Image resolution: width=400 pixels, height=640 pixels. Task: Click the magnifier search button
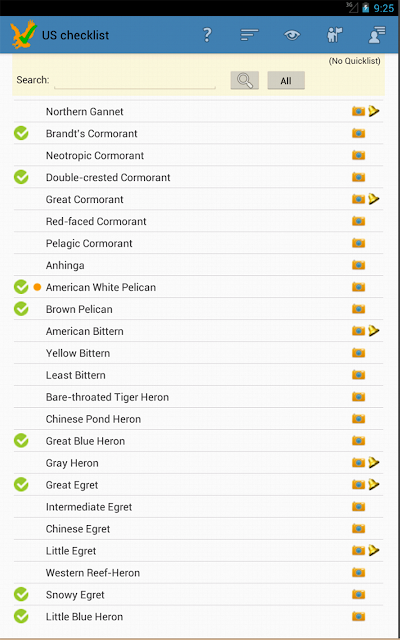pyautogui.click(x=244, y=80)
